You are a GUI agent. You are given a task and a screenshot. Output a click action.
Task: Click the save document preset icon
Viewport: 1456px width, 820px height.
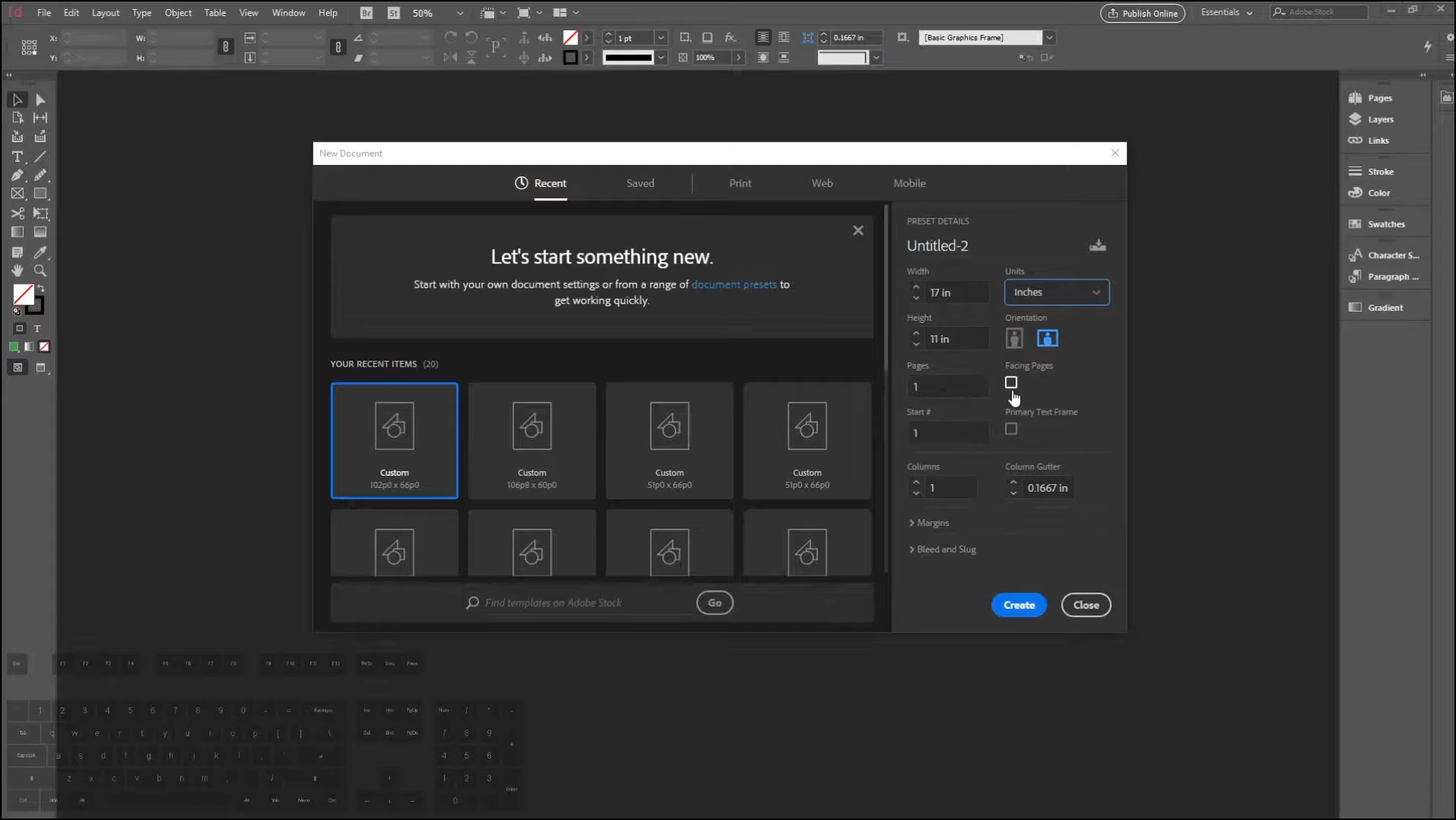coord(1097,245)
